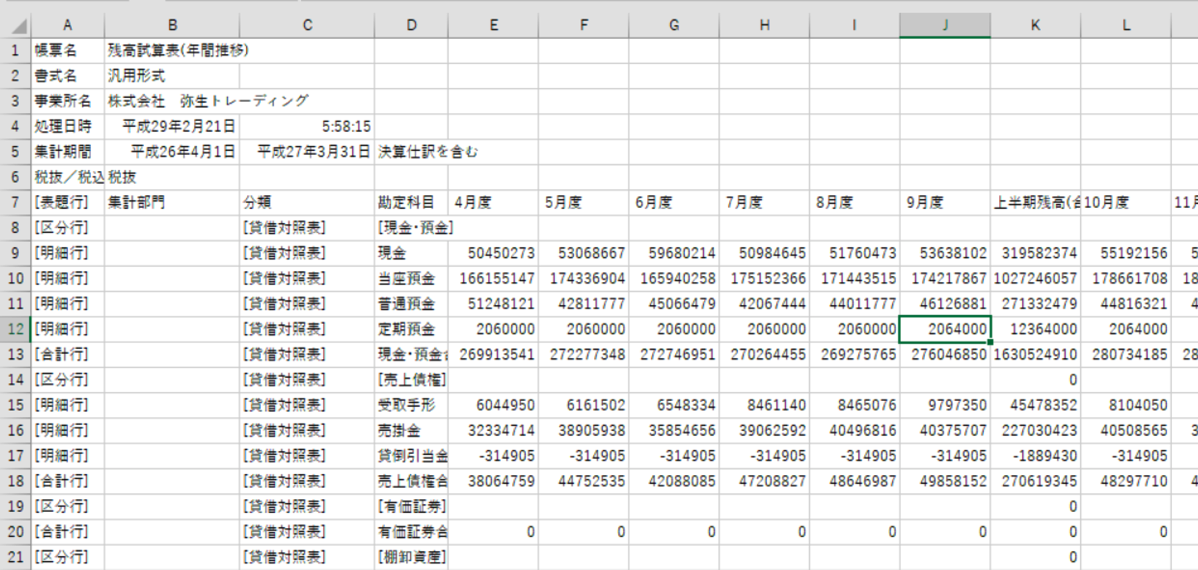Viewport: 1198px width, 570px height.
Task: Select column K header
Action: 1035,25
